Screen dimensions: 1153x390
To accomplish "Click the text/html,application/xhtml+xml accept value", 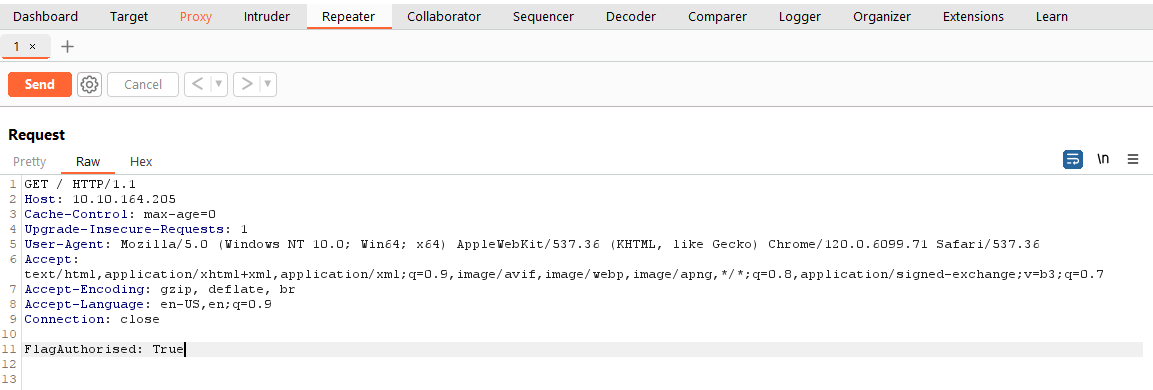I will point(564,274).
